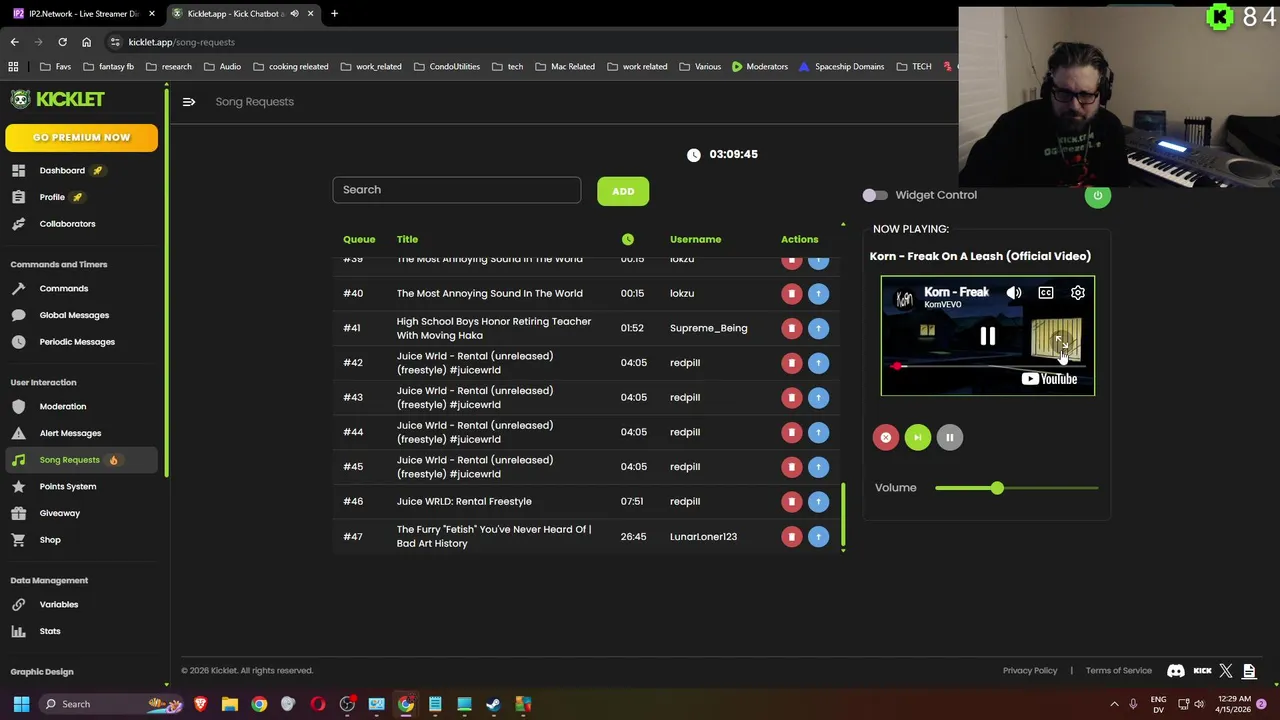
Task: Sort by the Username column header
Action: pyautogui.click(x=695, y=239)
